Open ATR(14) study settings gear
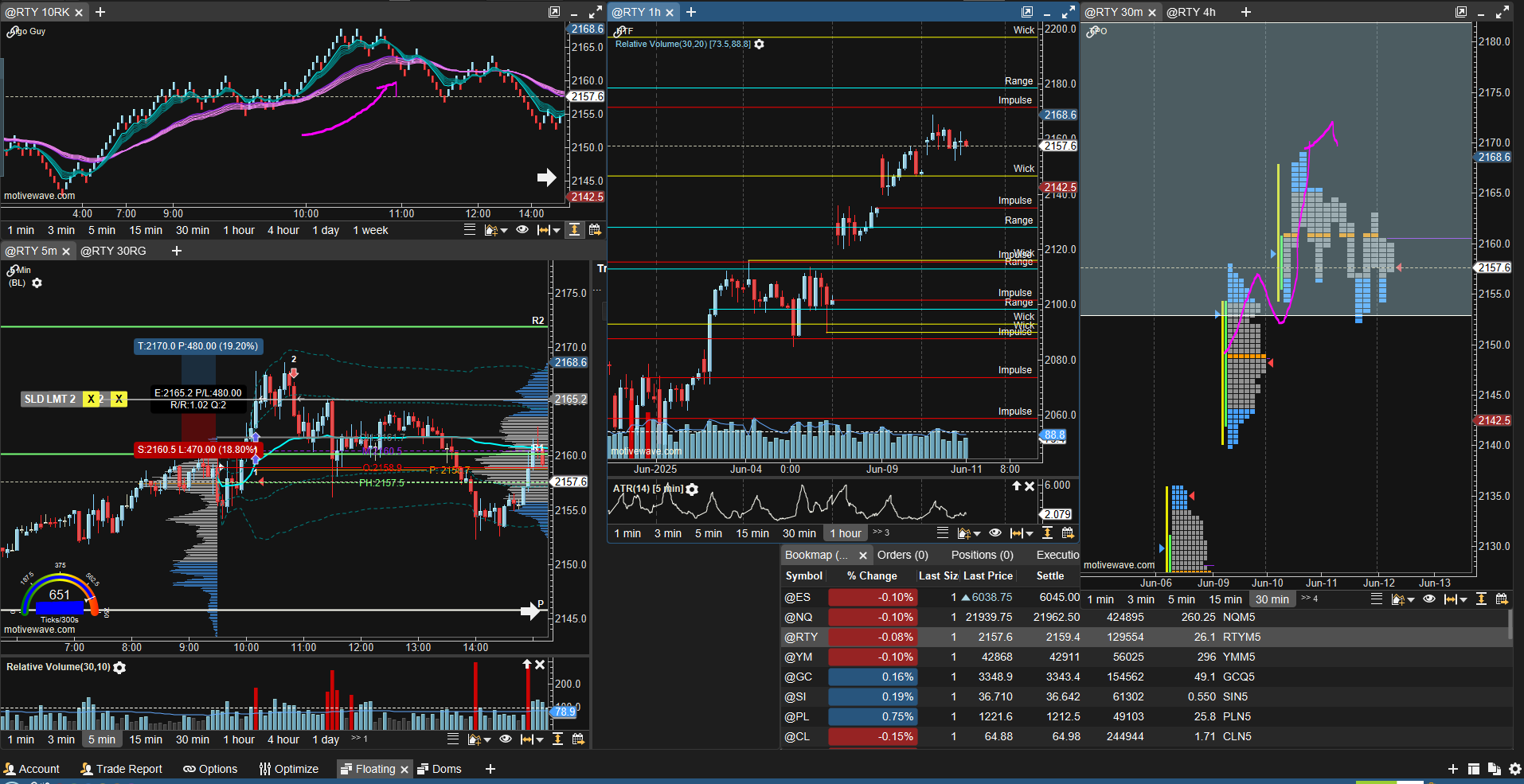Screen dimensions: 1524x784 tap(692, 489)
